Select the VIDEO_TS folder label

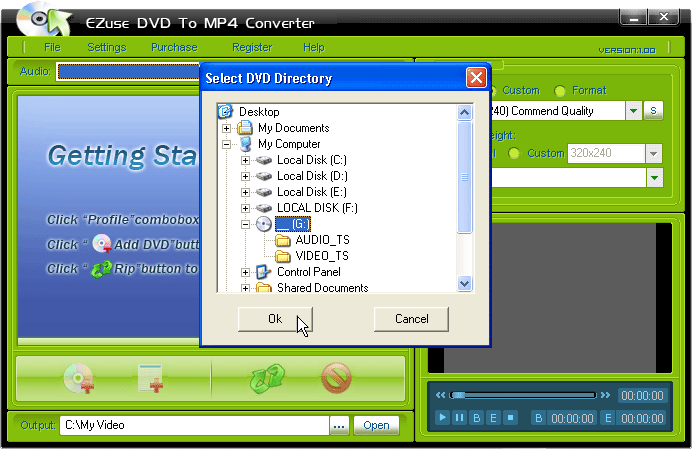(x=322, y=256)
